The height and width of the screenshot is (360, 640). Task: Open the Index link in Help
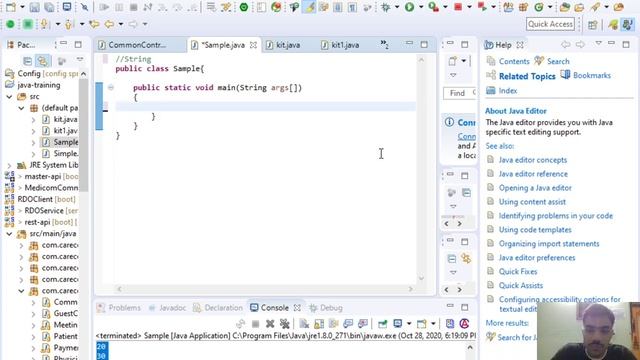click(x=508, y=91)
